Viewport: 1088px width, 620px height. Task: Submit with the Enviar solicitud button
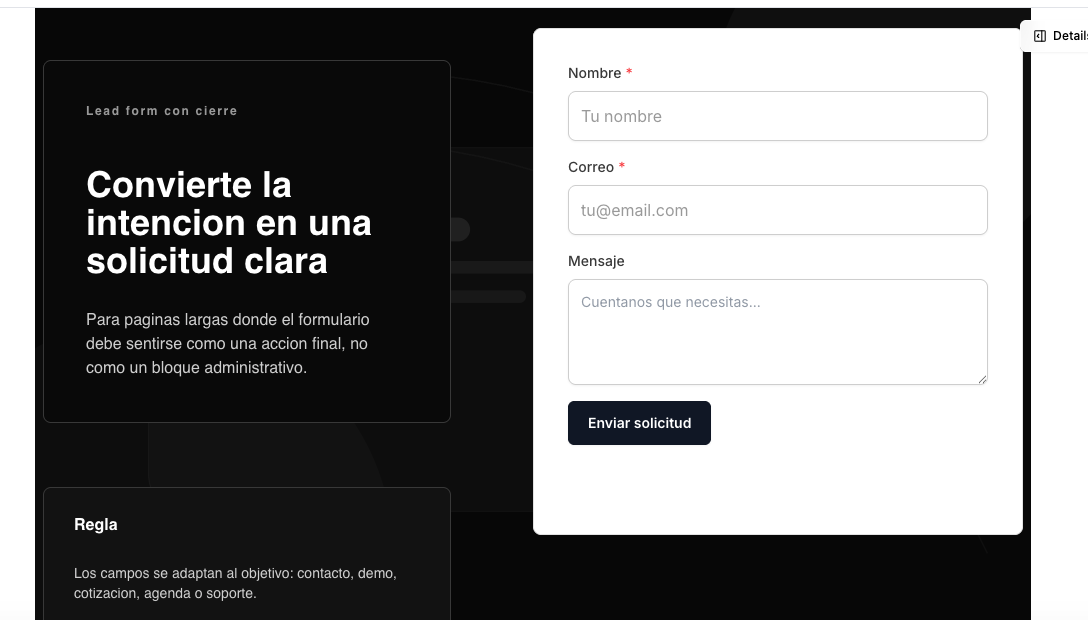click(639, 423)
